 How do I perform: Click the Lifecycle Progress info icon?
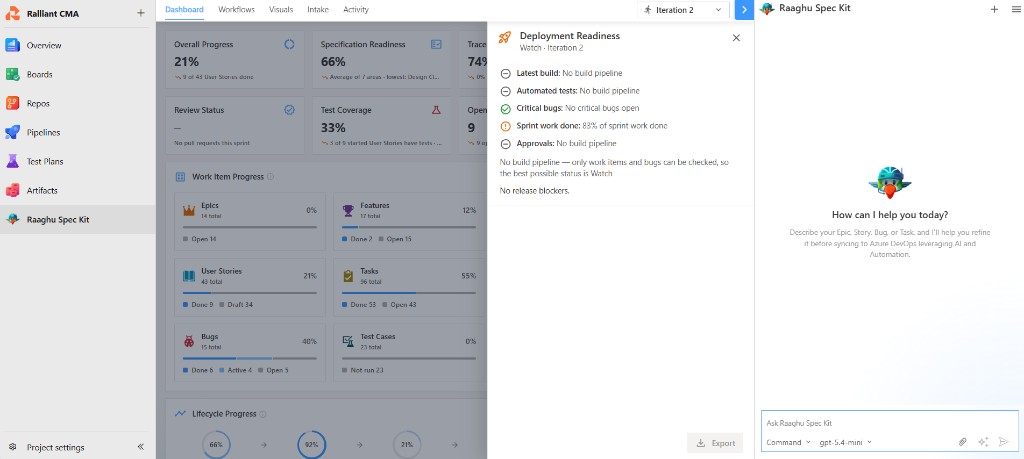[x=263, y=414]
